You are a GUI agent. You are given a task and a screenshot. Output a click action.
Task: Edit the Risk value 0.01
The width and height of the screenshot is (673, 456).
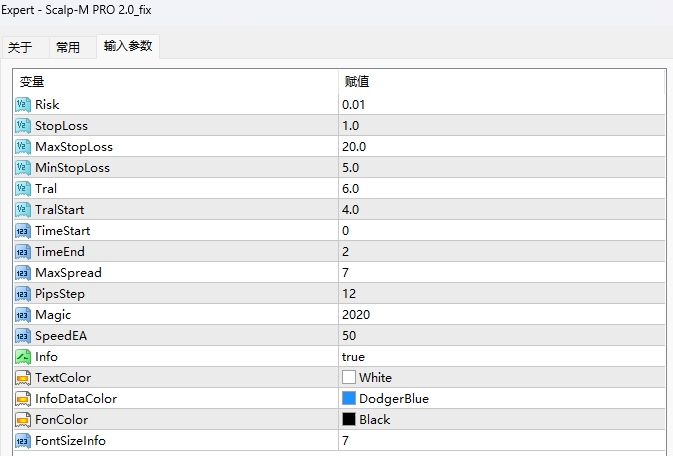[353, 105]
